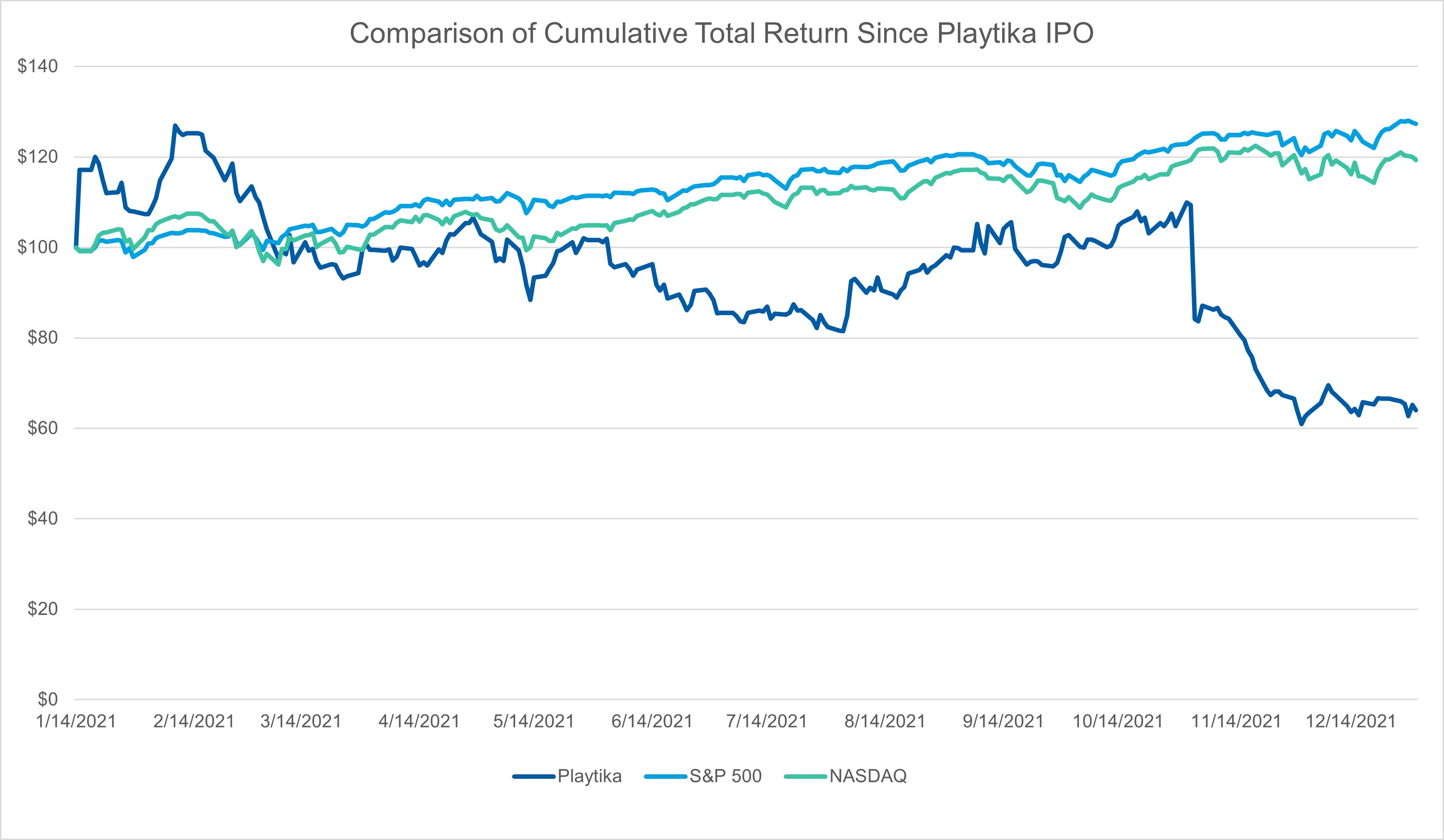Select the NASDAQ legend entry

point(868,777)
